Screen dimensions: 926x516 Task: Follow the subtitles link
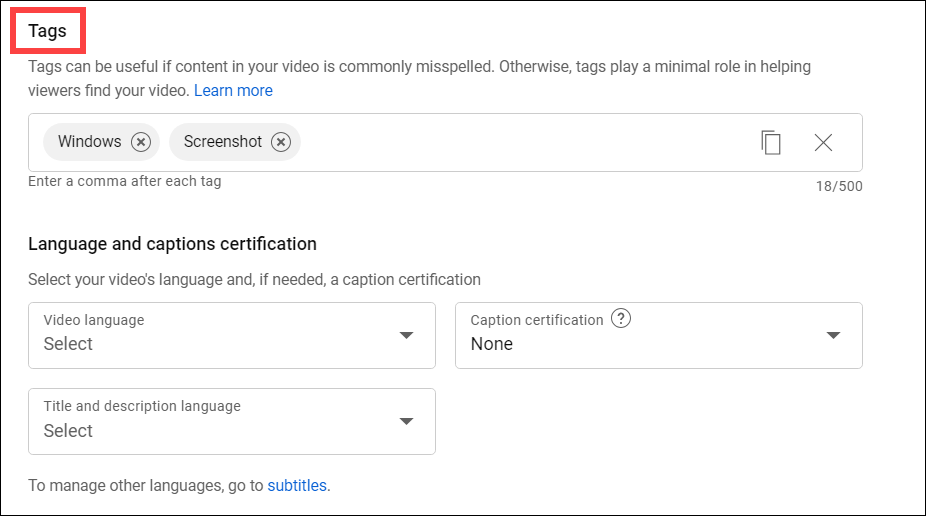pos(297,485)
